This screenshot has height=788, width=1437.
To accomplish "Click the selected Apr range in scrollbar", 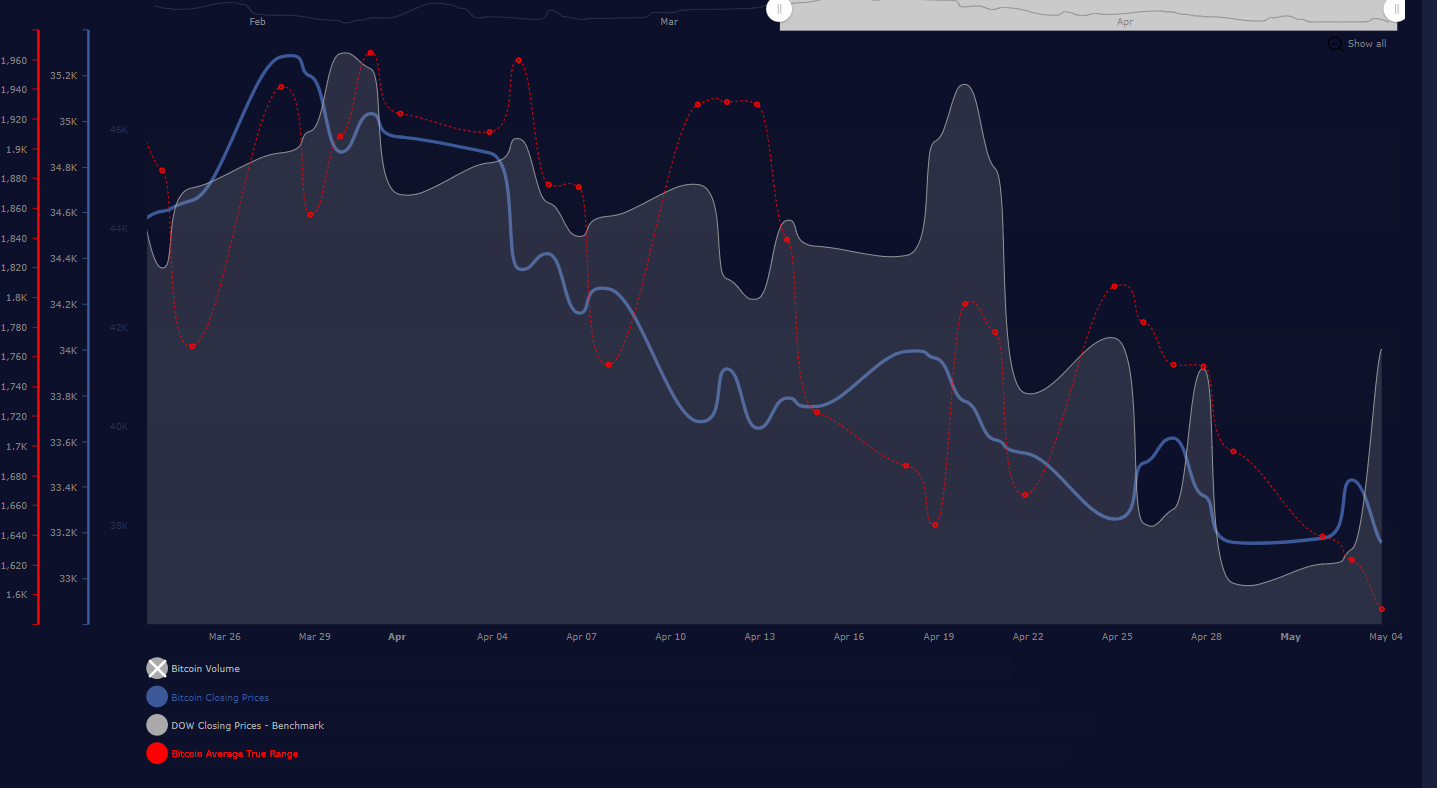I will (1088, 15).
